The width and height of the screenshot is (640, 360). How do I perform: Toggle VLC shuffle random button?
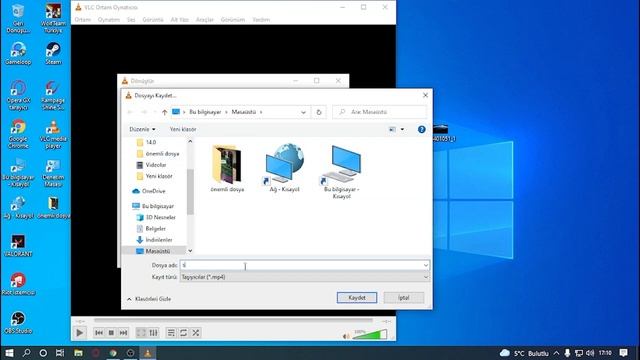click(x=196, y=333)
